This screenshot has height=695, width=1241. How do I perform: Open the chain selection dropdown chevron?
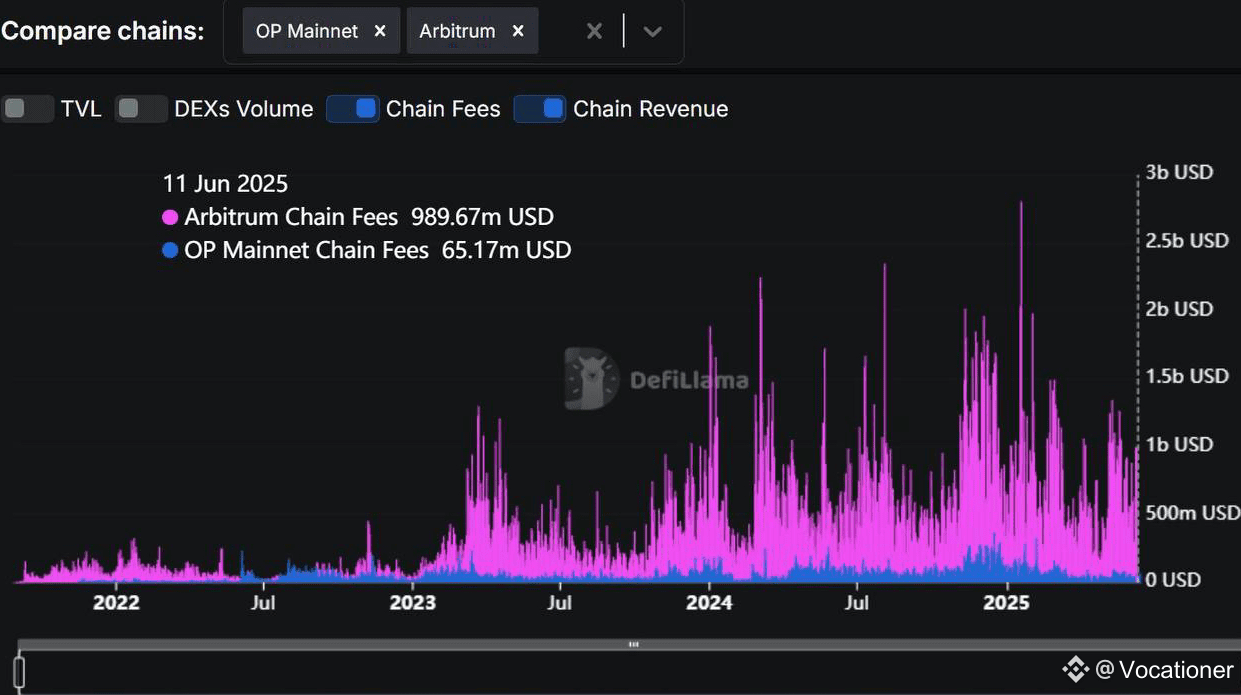tap(652, 31)
